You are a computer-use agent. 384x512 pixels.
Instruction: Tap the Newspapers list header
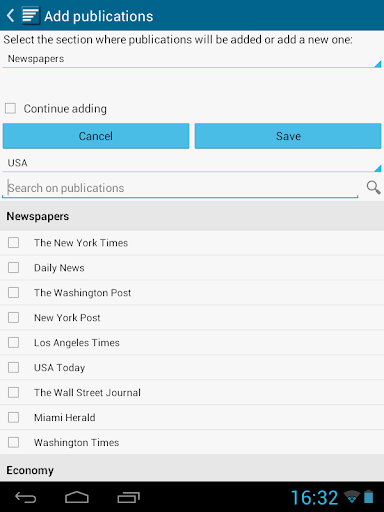tap(192, 216)
